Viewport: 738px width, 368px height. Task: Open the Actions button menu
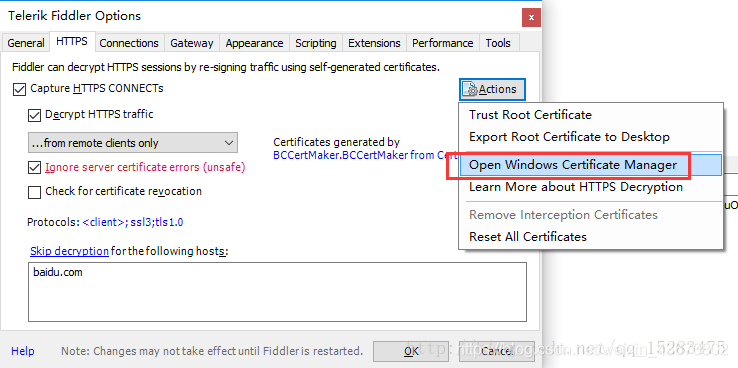point(492,89)
